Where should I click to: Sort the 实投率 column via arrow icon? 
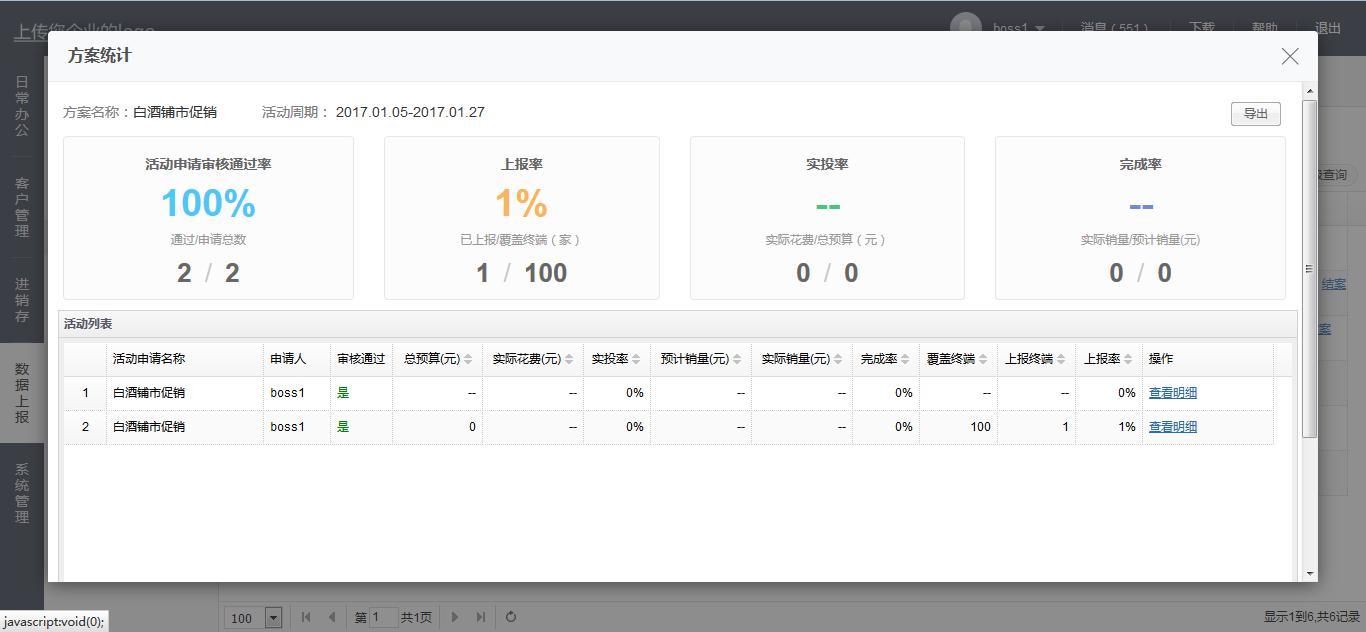coord(636,360)
